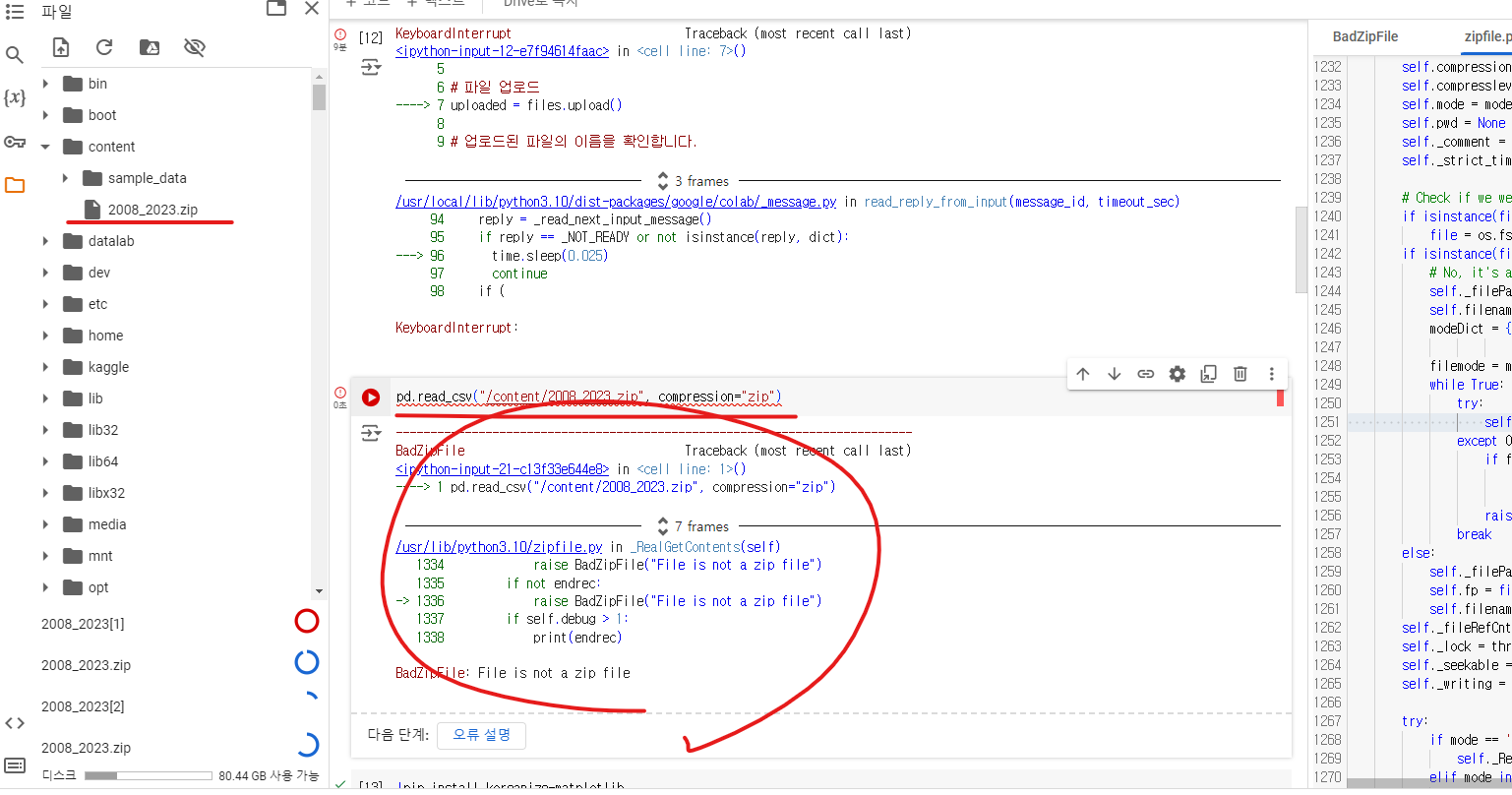
Task: Open the cell's more options three-dot menu
Action: click(x=1272, y=374)
